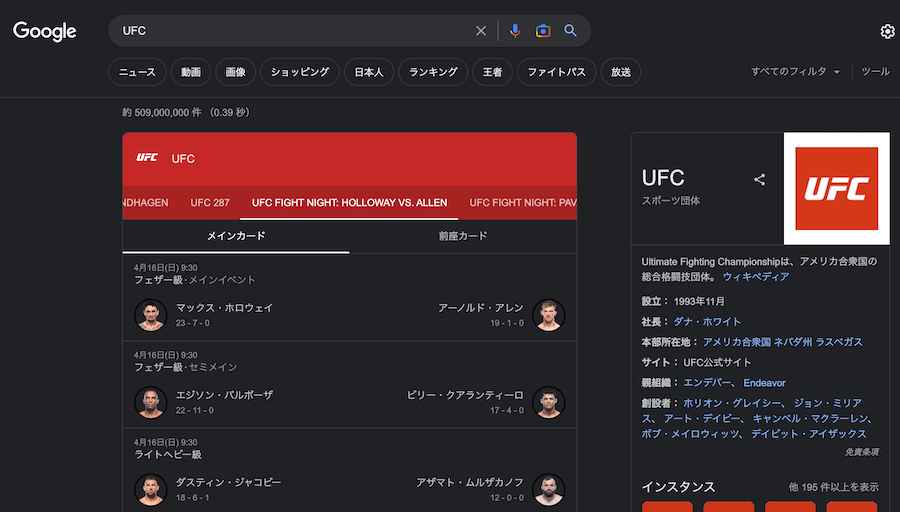Click Arnold Allen's fighter photo
The height and width of the screenshot is (512, 900).
click(x=549, y=315)
